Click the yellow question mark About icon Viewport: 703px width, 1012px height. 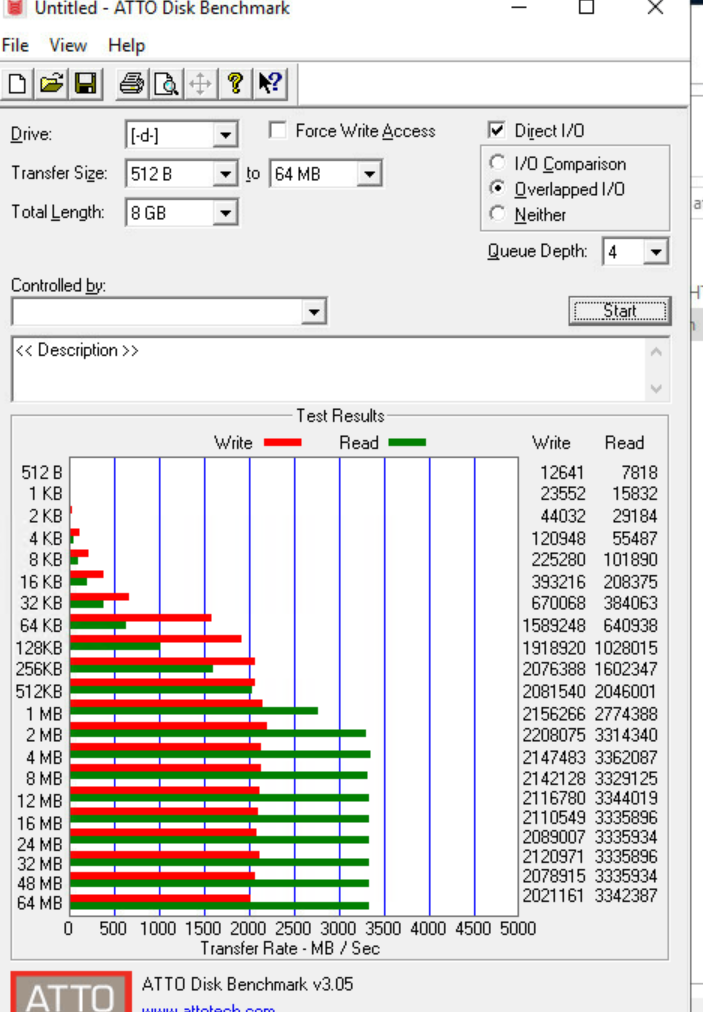235,84
